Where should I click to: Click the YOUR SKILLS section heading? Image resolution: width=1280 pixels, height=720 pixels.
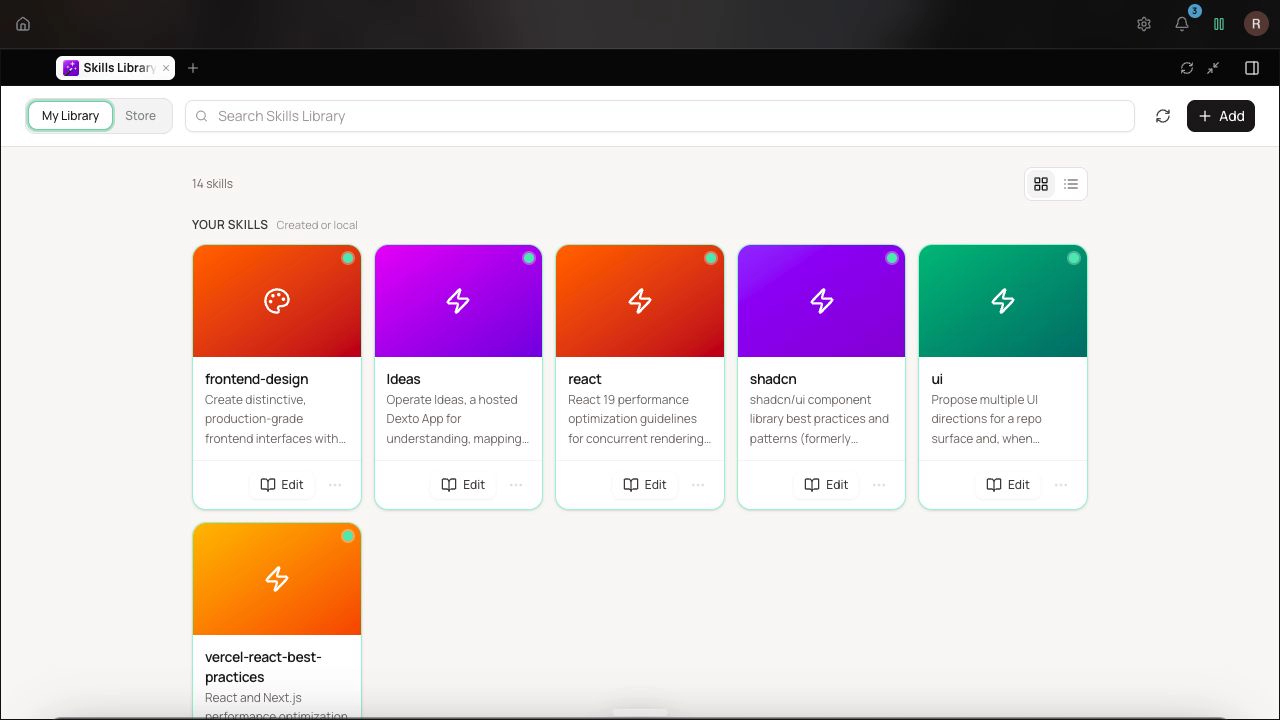pos(230,225)
